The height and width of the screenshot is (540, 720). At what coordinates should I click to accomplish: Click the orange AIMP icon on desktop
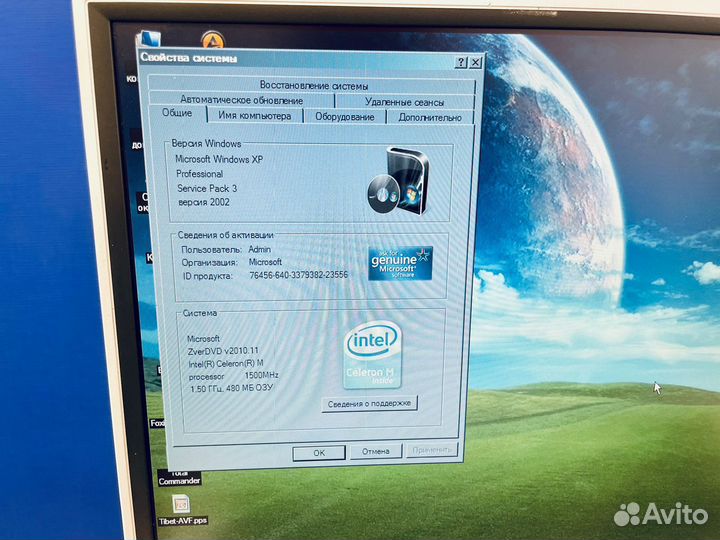point(213,40)
